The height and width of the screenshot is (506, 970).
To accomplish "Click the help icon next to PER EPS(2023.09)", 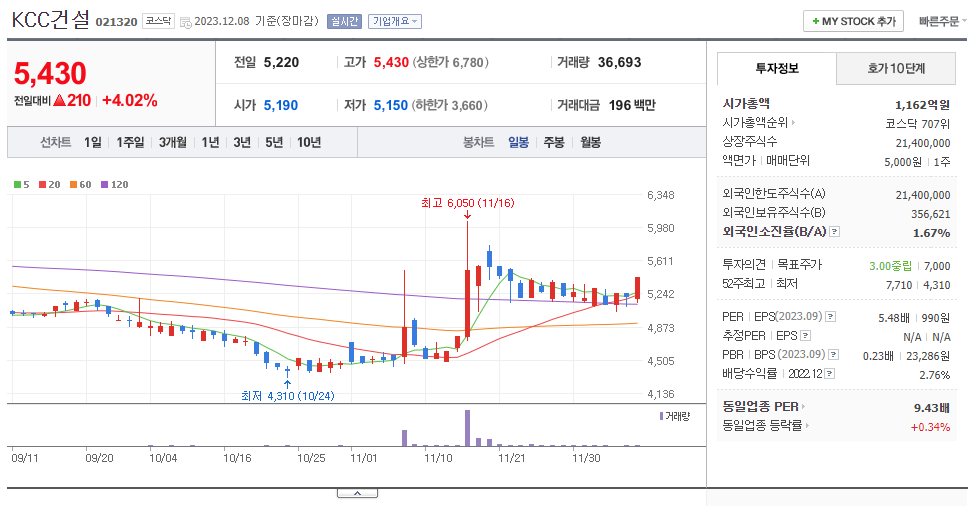I will pyautogui.click(x=831, y=317).
